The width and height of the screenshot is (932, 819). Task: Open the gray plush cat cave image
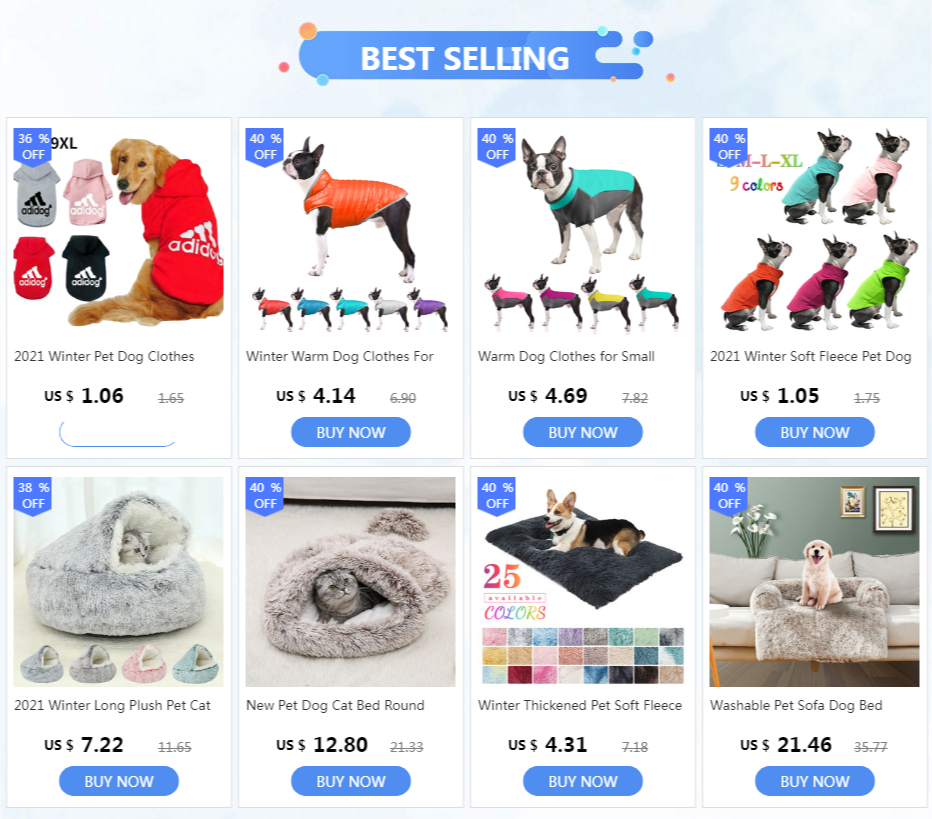(x=119, y=582)
